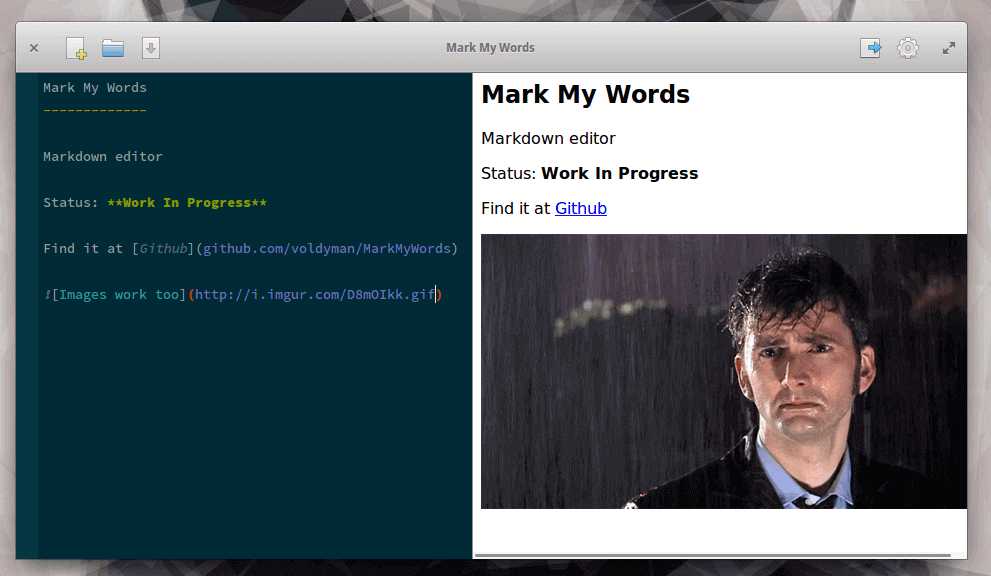Image resolution: width=991 pixels, height=576 pixels.
Task: Click the horizontal scrollbar under the preview
Action: point(712,554)
